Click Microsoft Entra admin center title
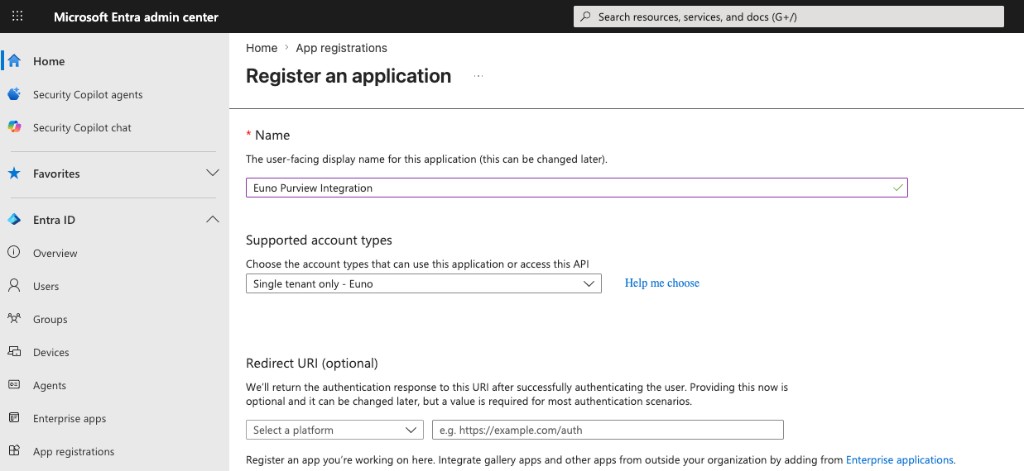 coord(136,17)
